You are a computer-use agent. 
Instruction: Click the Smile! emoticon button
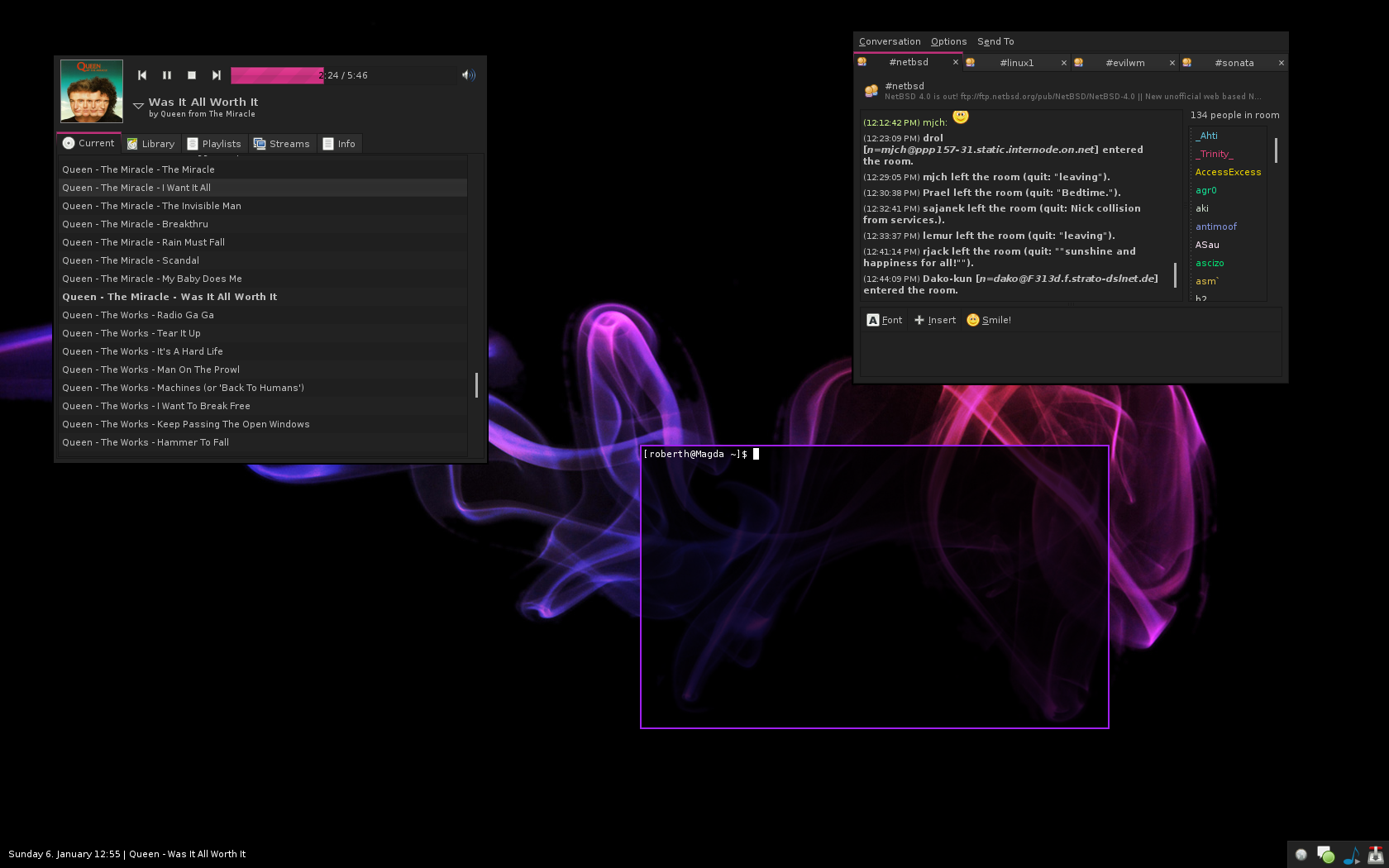[x=989, y=320]
